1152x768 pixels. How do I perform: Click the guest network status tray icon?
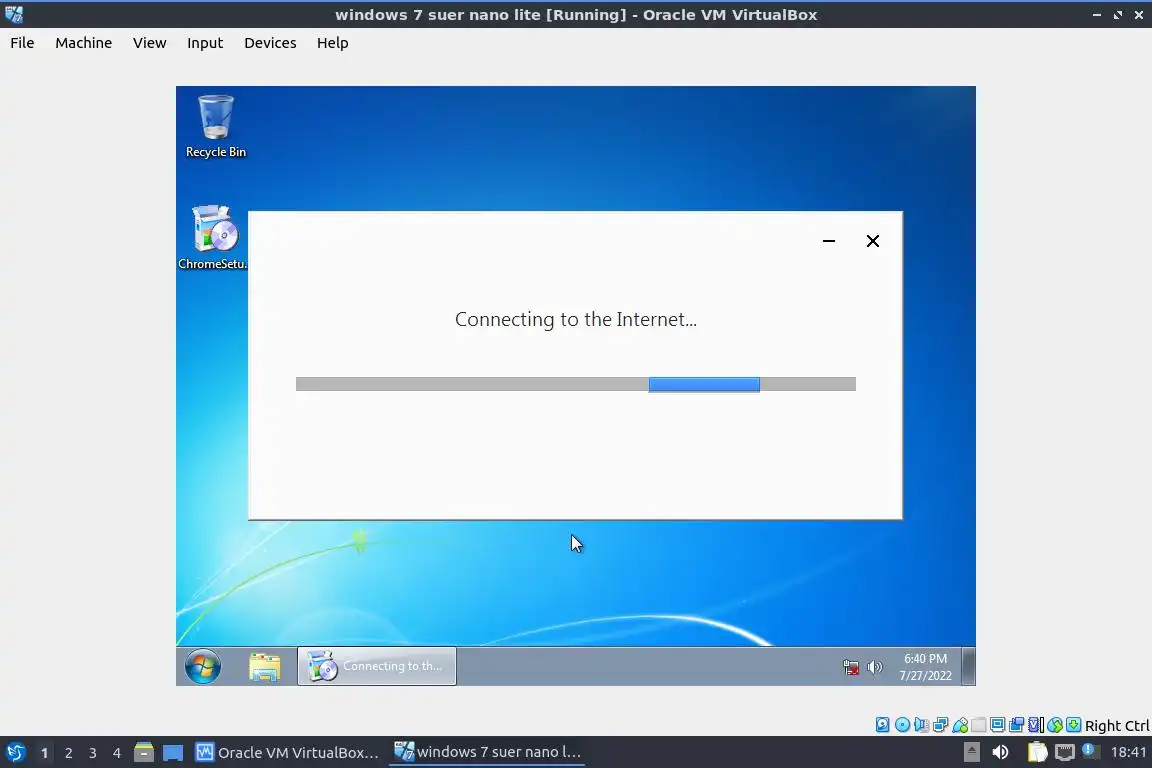[x=851, y=667]
